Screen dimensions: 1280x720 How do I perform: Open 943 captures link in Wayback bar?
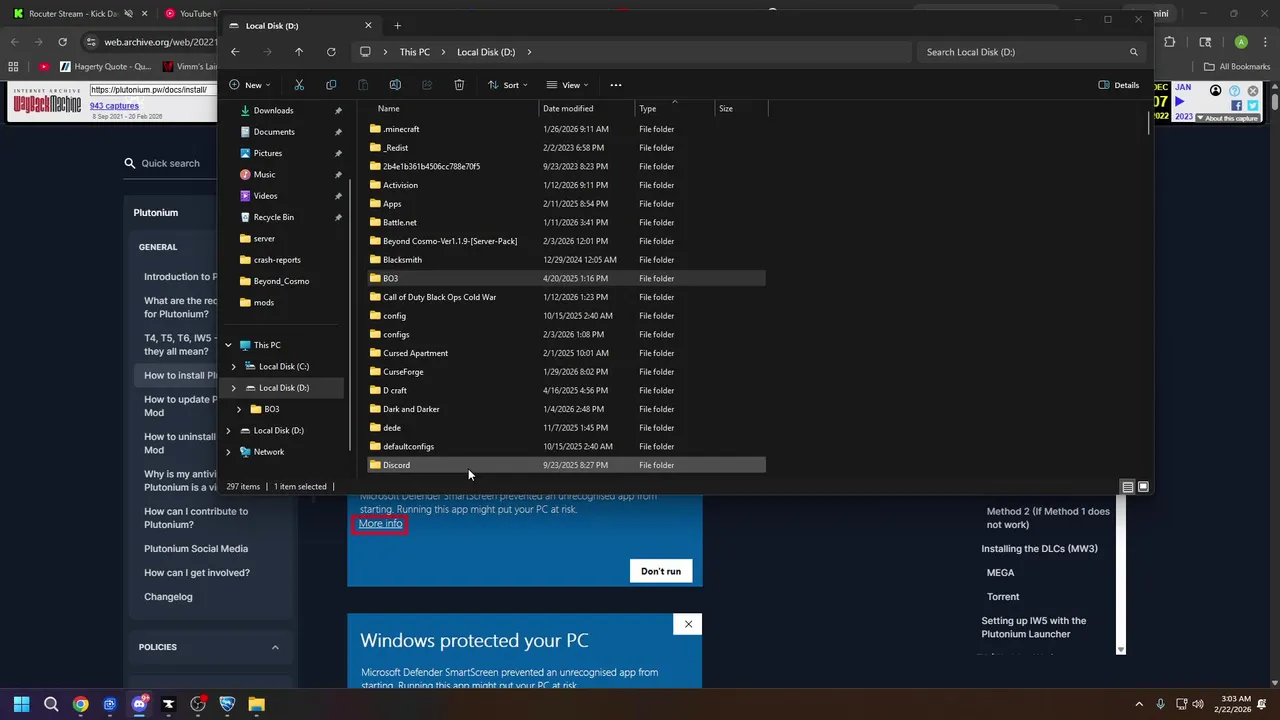point(114,106)
